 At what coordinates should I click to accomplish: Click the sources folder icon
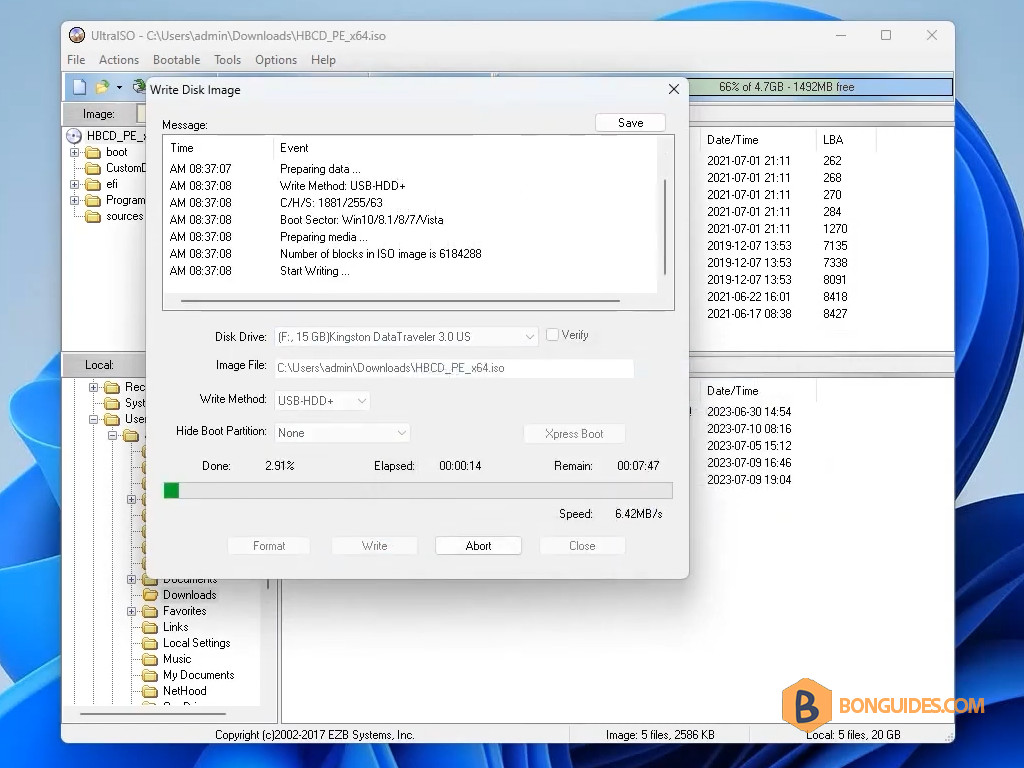tap(93, 216)
